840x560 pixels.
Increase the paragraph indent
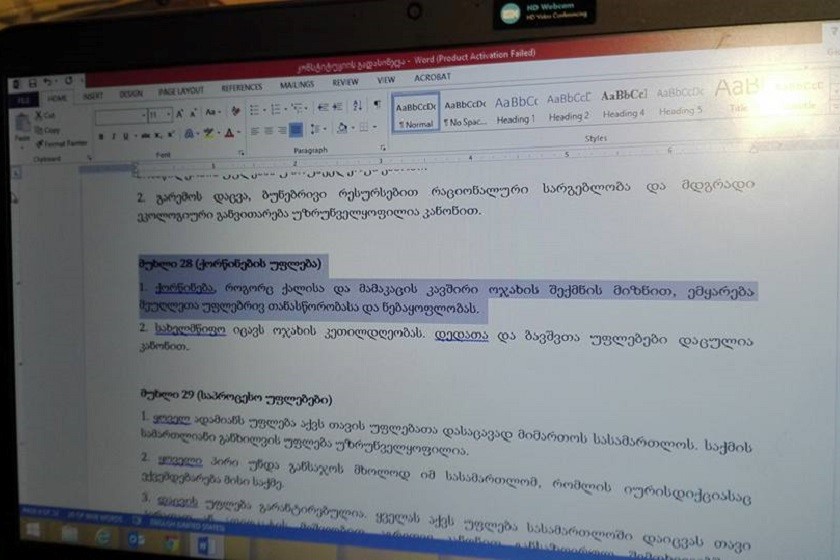pyautogui.click(x=338, y=107)
